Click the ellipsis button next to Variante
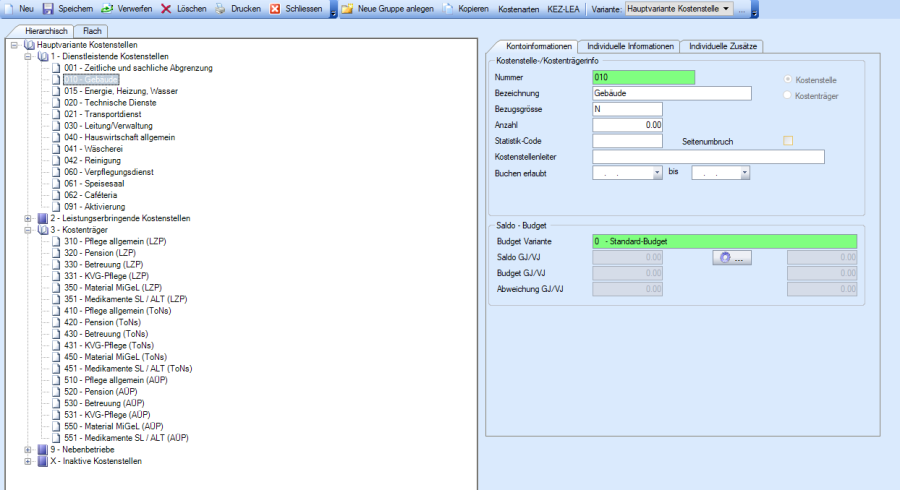Screen dimensions: 900x490 [x=742, y=9]
